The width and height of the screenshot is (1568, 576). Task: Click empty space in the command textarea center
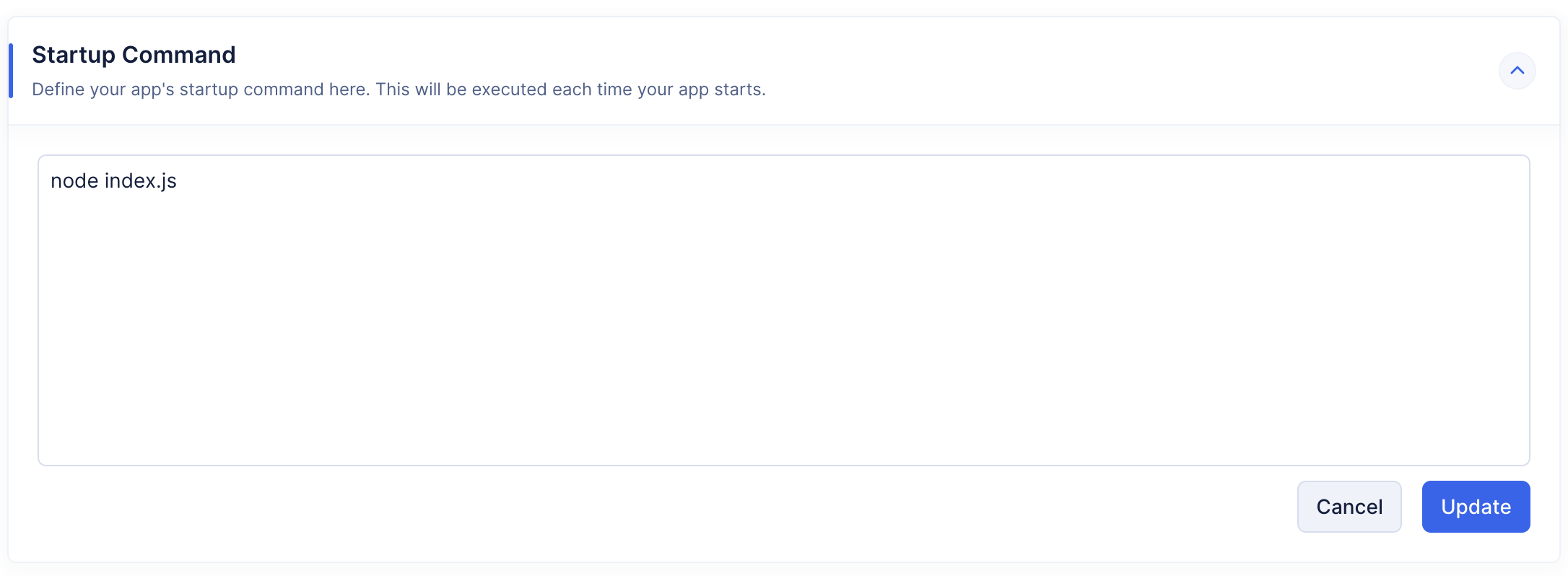[x=783, y=310]
